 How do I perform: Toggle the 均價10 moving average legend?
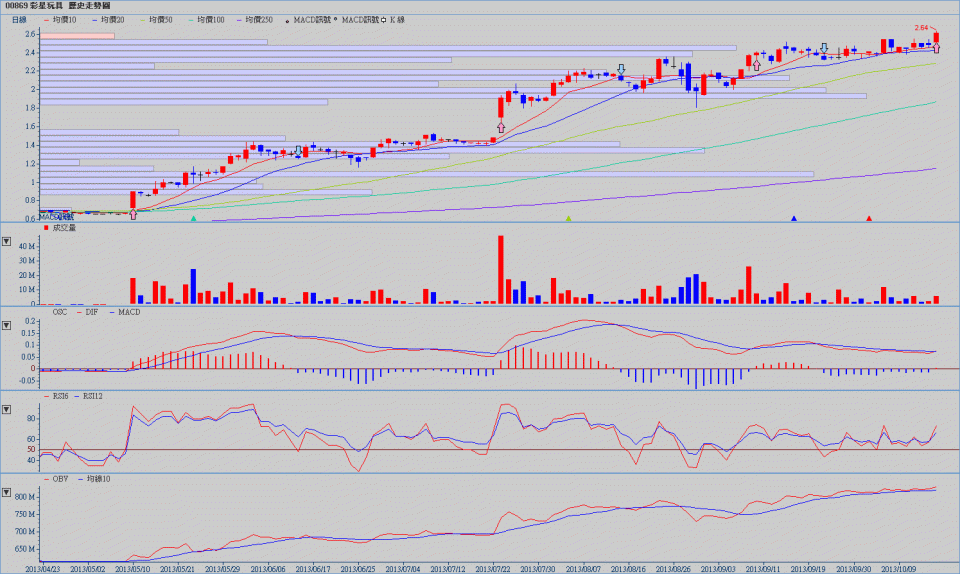(61, 19)
